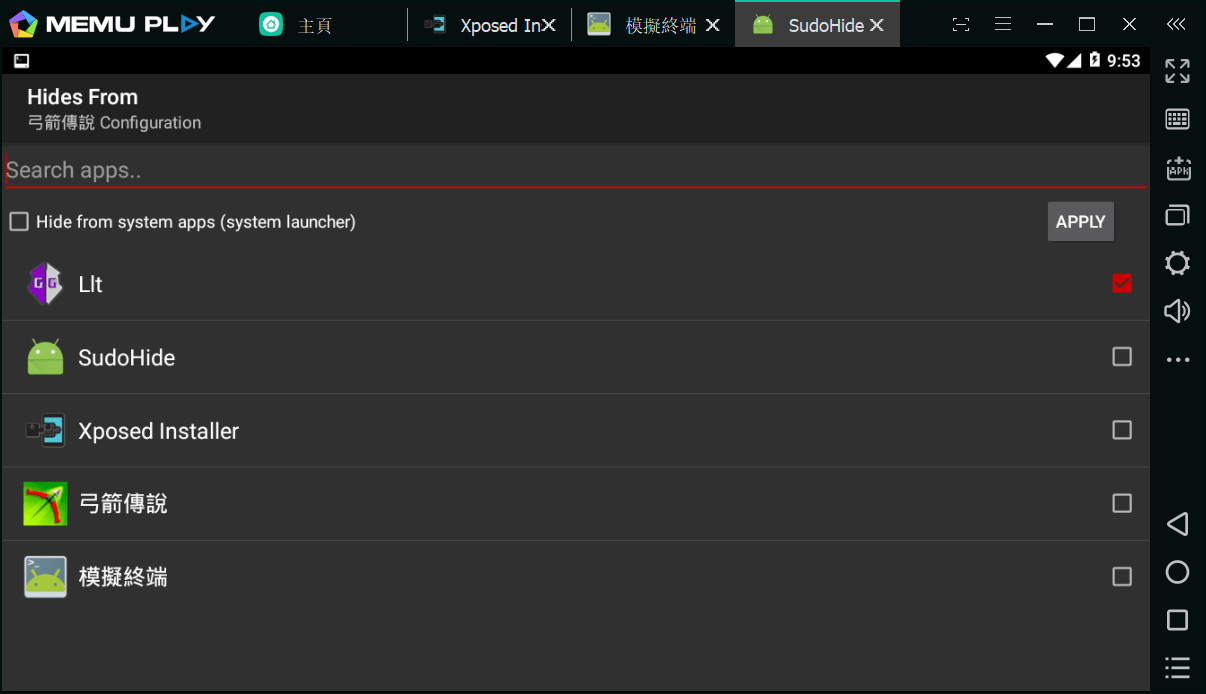The width and height of the screenshot is (1206, 694).
Task: Click the title bar screen-fit bracket icon
Action: 960,24
